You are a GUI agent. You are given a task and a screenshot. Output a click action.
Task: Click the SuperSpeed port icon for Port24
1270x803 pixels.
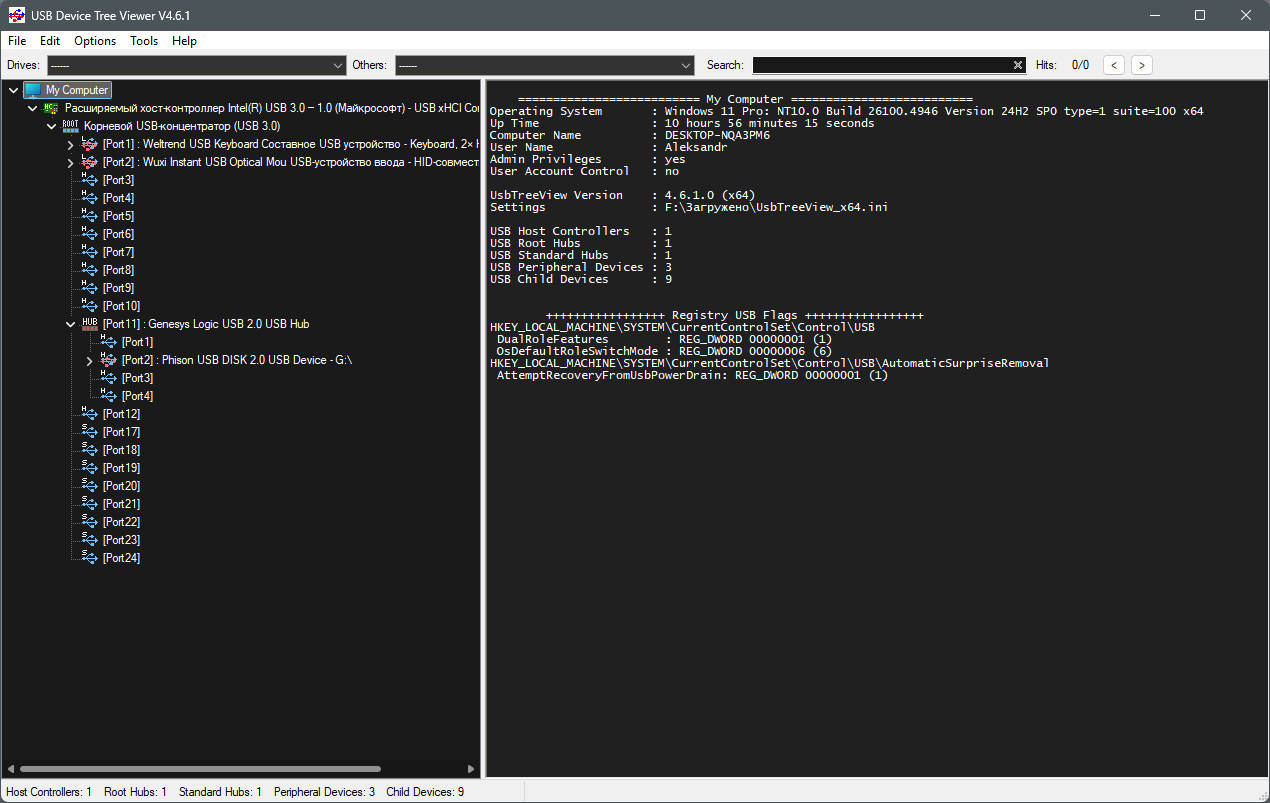click(89, 558)
